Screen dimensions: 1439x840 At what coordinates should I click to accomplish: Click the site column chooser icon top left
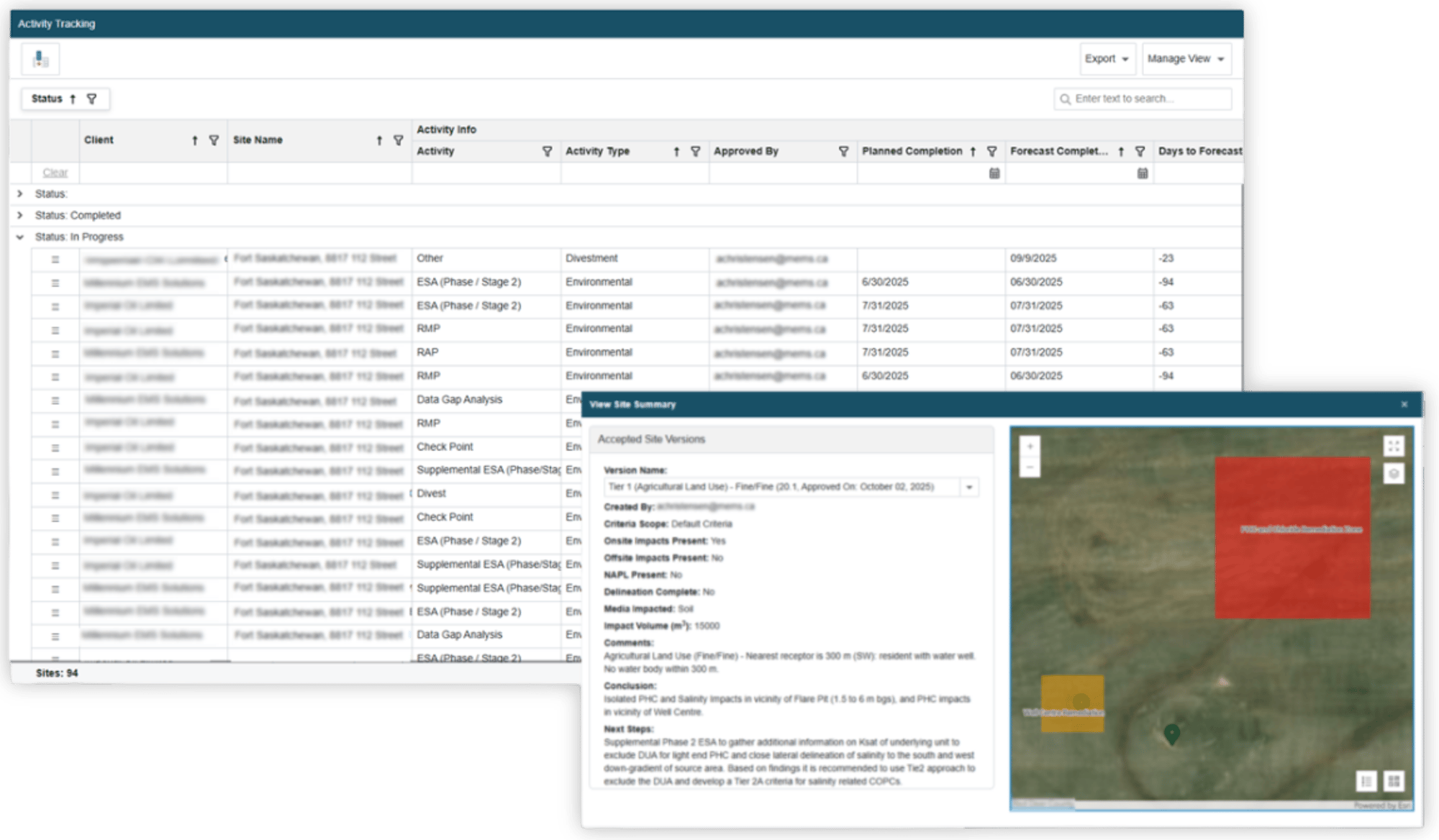(x=41, y=59)
